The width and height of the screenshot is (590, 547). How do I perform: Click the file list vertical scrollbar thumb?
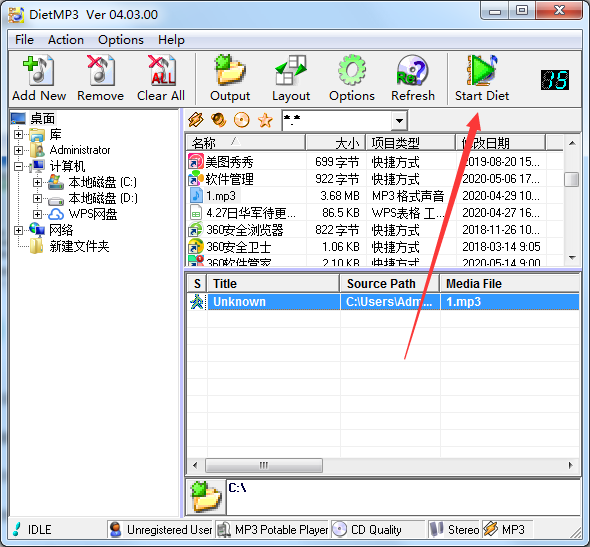point(572,179)
